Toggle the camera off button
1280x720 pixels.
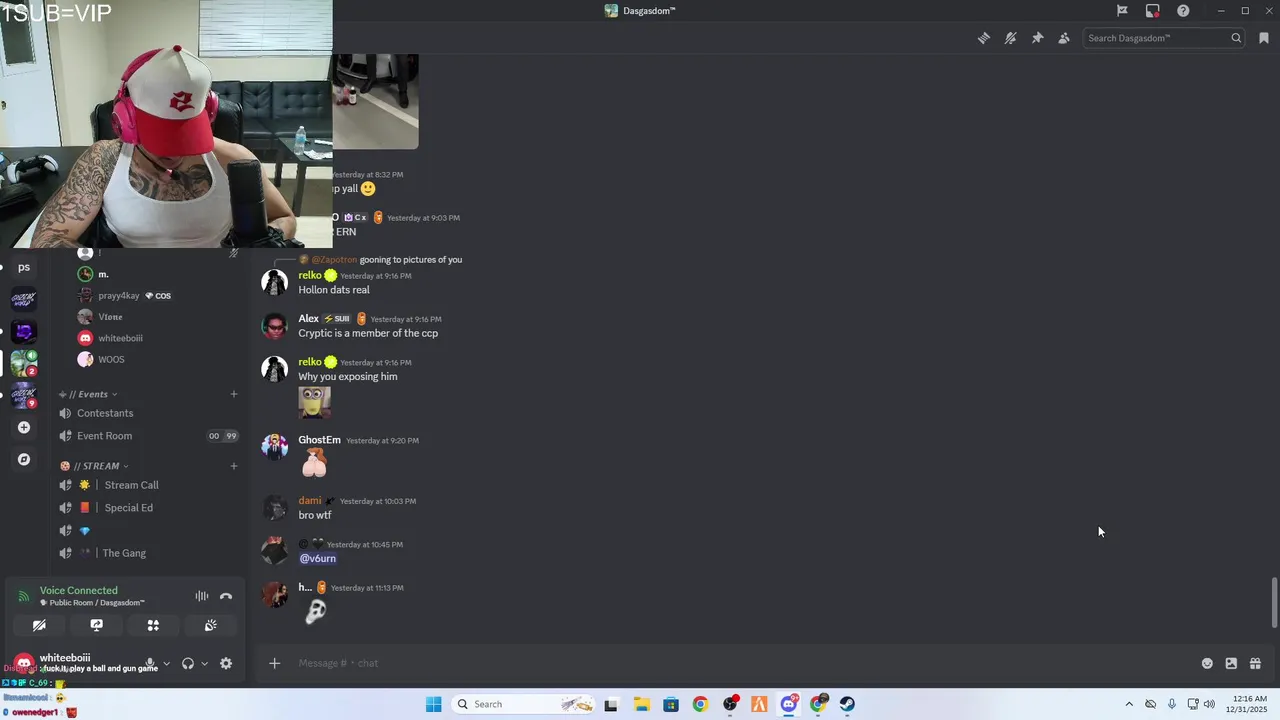39,625
